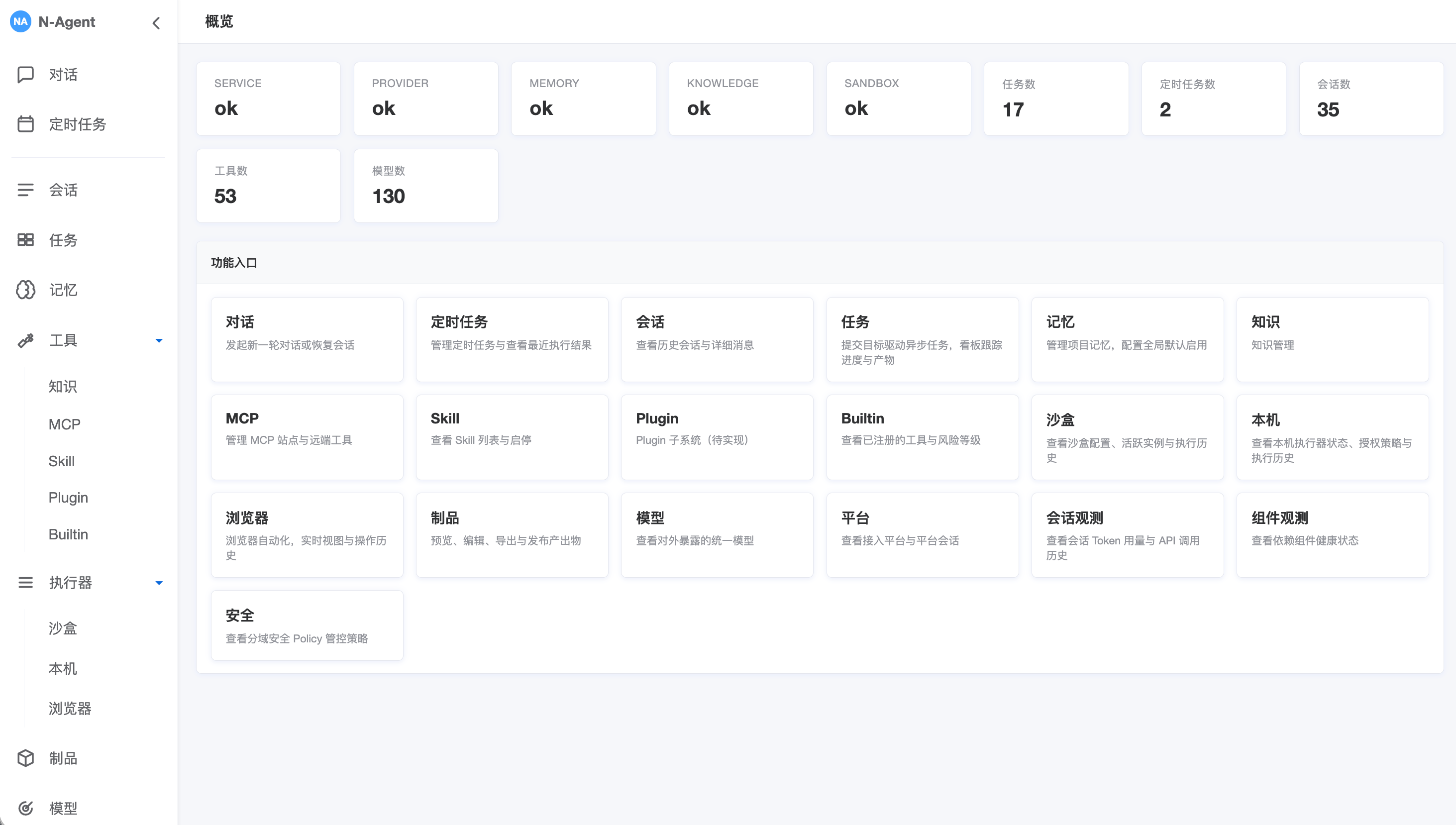Open Builtin in the sidebar submenu
Viewport: 1456px width, 825px height.
click(x=69, y=534)
